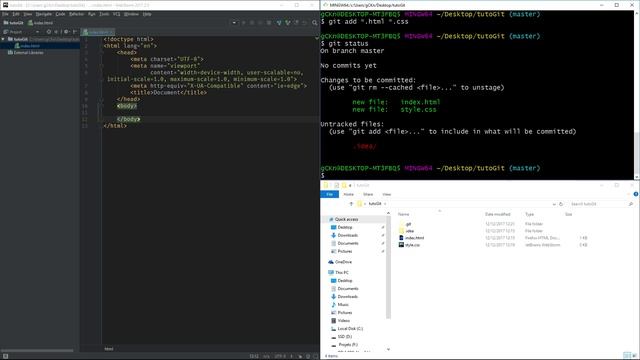Screen dimensions: 640x360
Task: Click the tutoGit breadcrumb in navigation bar
Action: pyautogui.click(x=13, y=23)
